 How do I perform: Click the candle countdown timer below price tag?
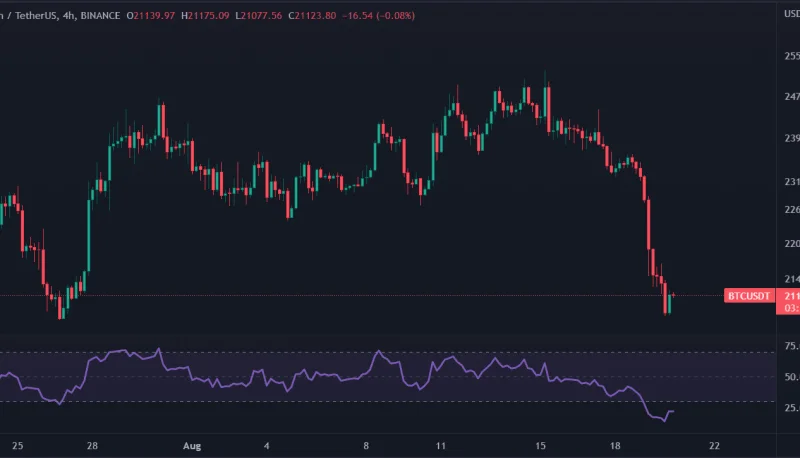pyautogui.click(x=790, y=308)
